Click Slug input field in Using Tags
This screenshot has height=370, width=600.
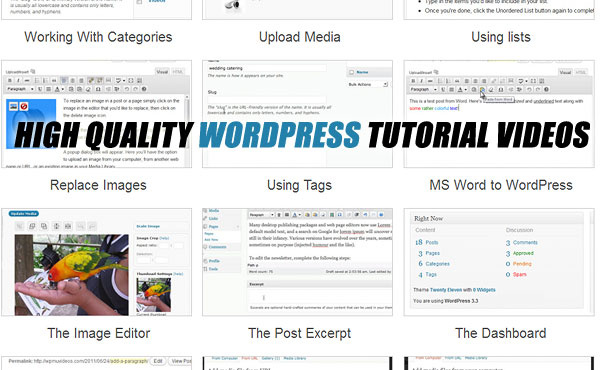pos(267,99)
